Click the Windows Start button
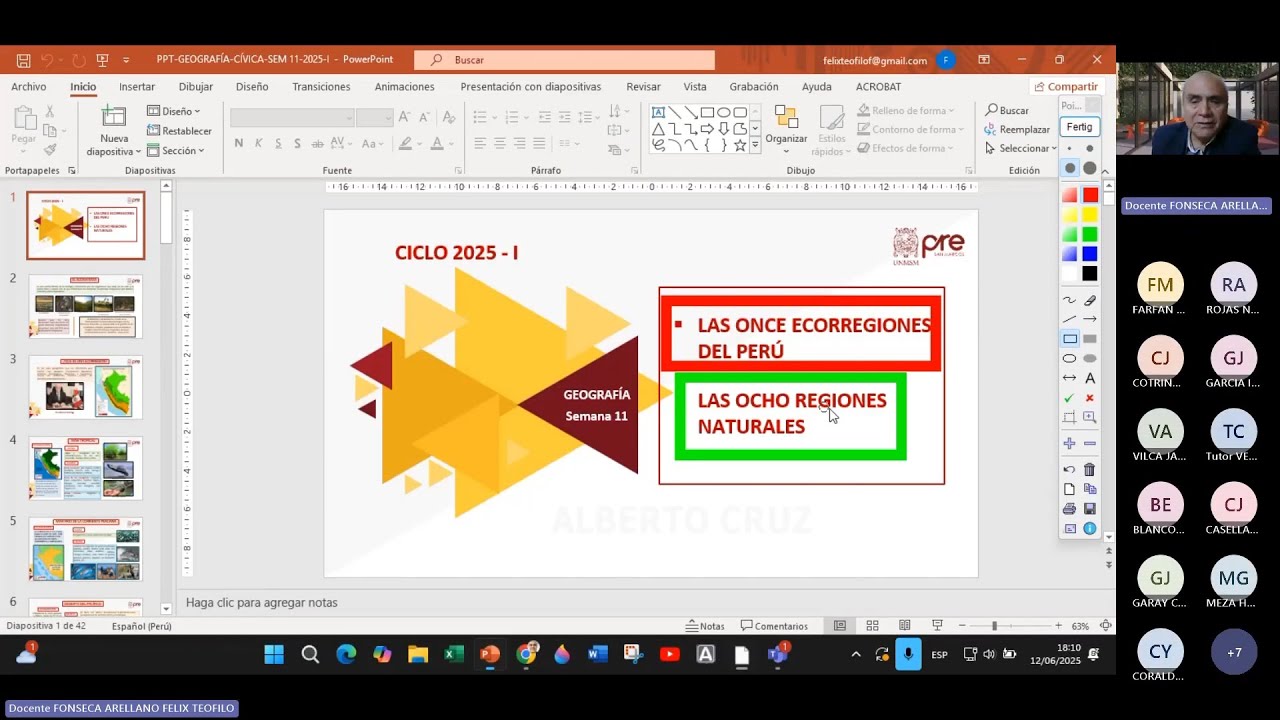Viewport: 1280px width, 720px height. [x=274, y=654]
